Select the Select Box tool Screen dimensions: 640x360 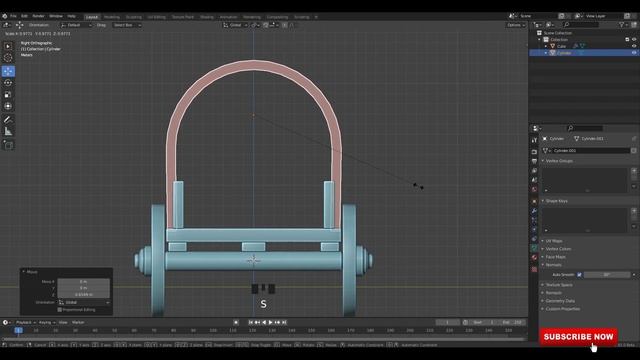coord(8,46)
